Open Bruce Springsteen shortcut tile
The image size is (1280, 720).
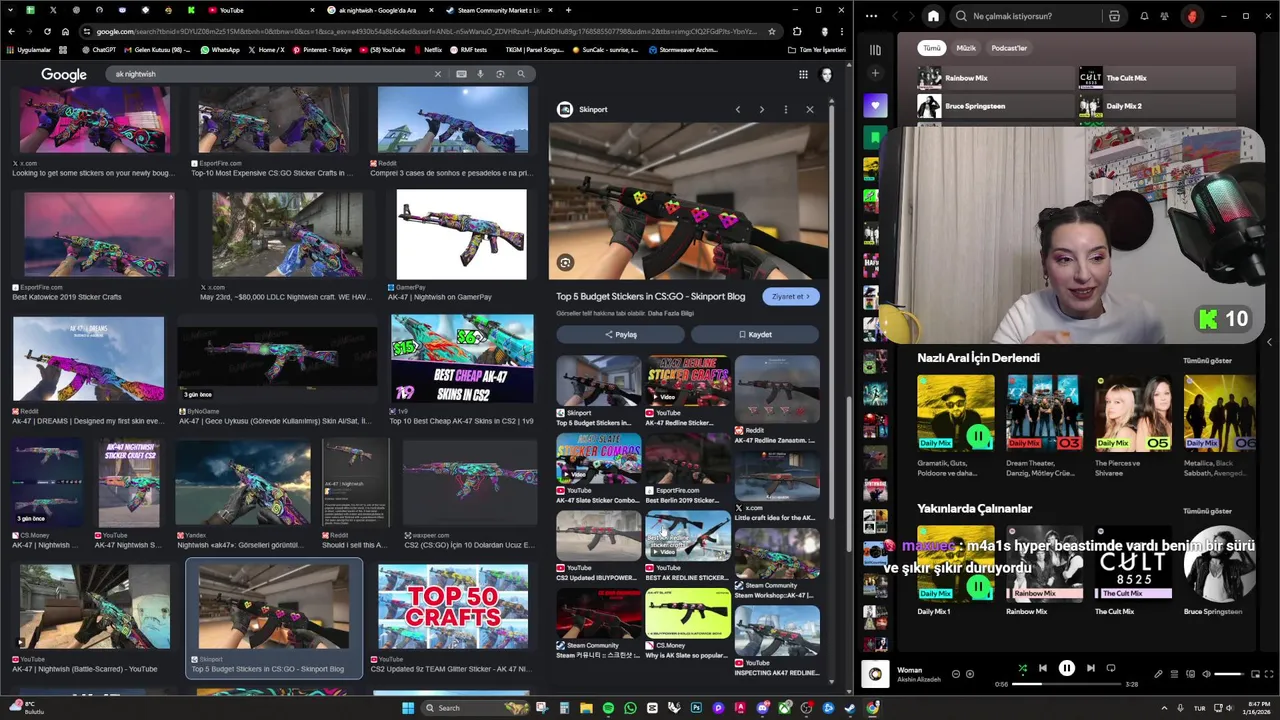click(x=995, y=106)
